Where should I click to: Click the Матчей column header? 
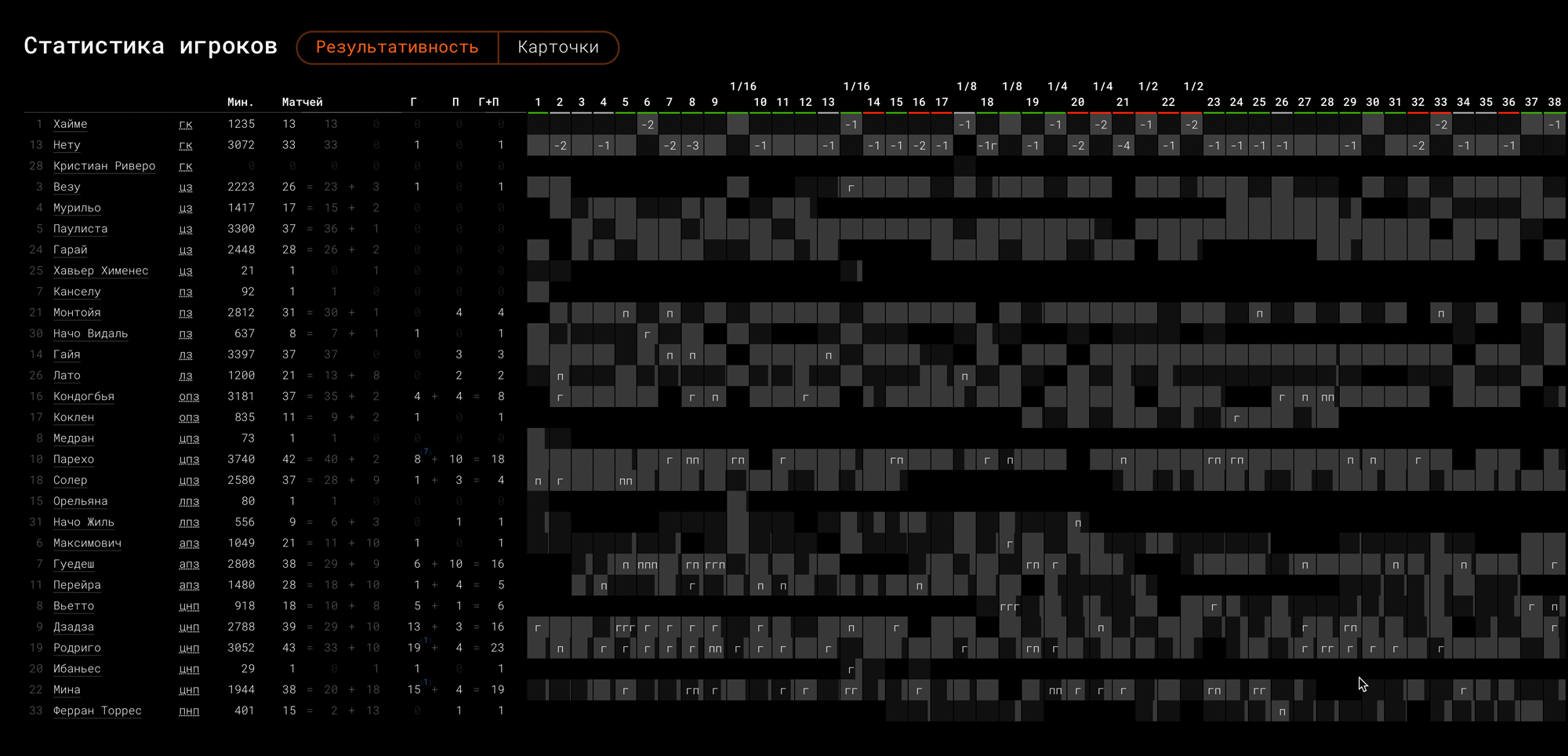302,102
